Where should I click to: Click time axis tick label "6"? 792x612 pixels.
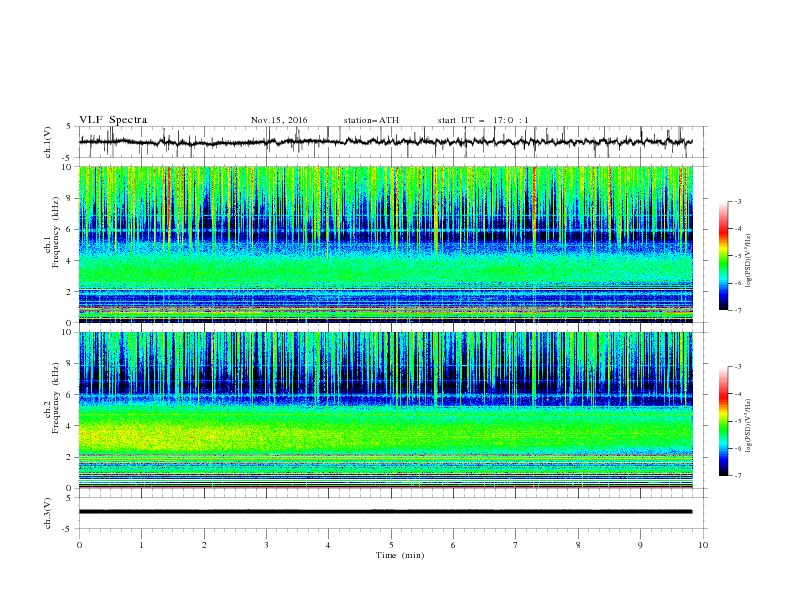pos(453,545)
